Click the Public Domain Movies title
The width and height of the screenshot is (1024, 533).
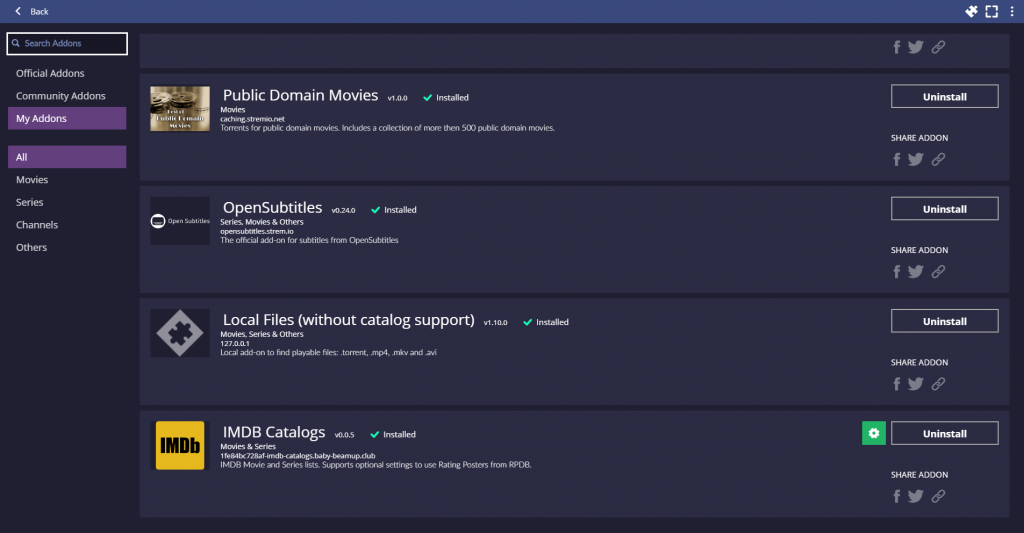(x=300, y=95)
